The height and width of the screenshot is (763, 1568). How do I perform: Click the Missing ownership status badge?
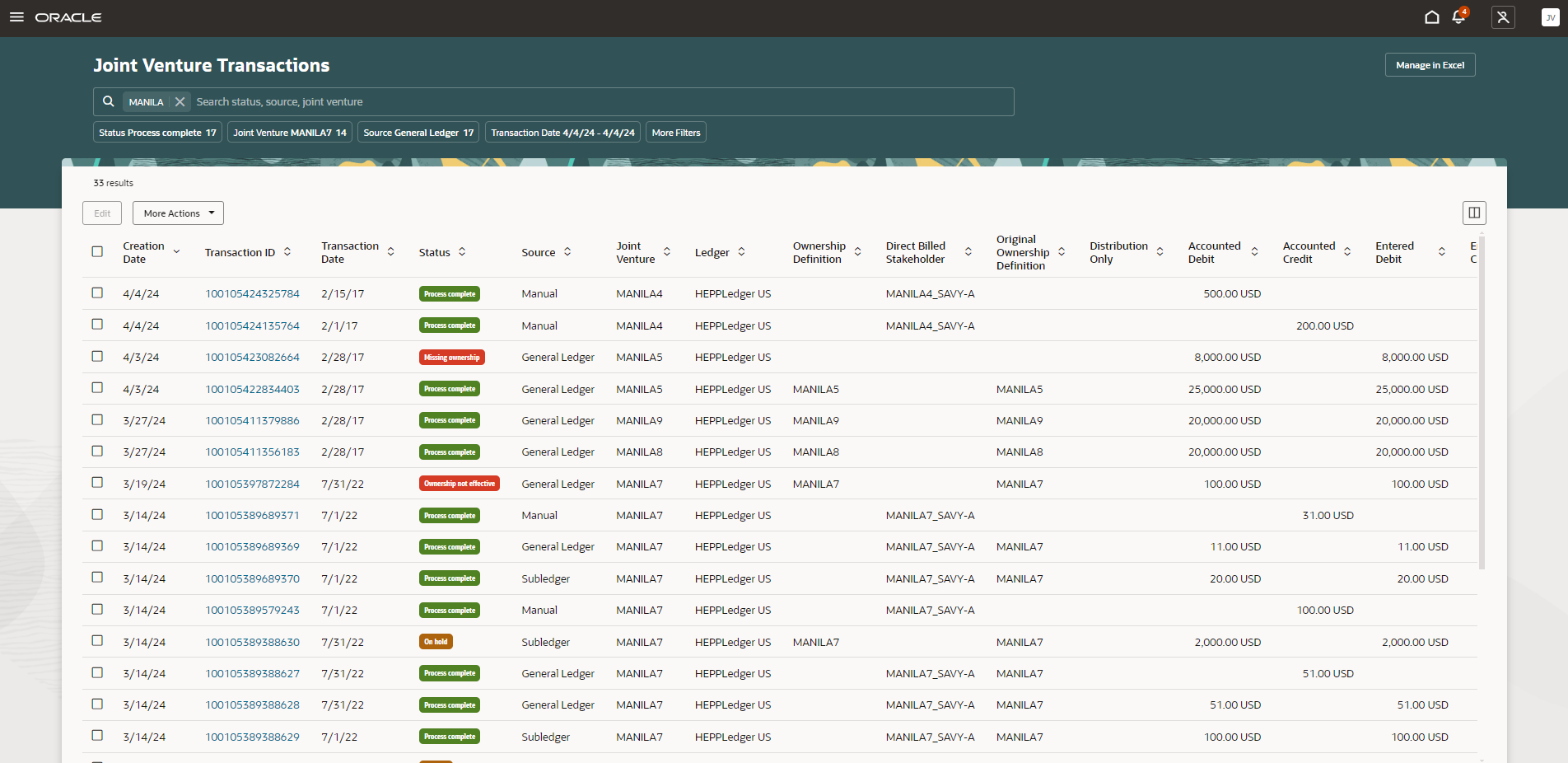pyautogui.click(x=451, y=357)
